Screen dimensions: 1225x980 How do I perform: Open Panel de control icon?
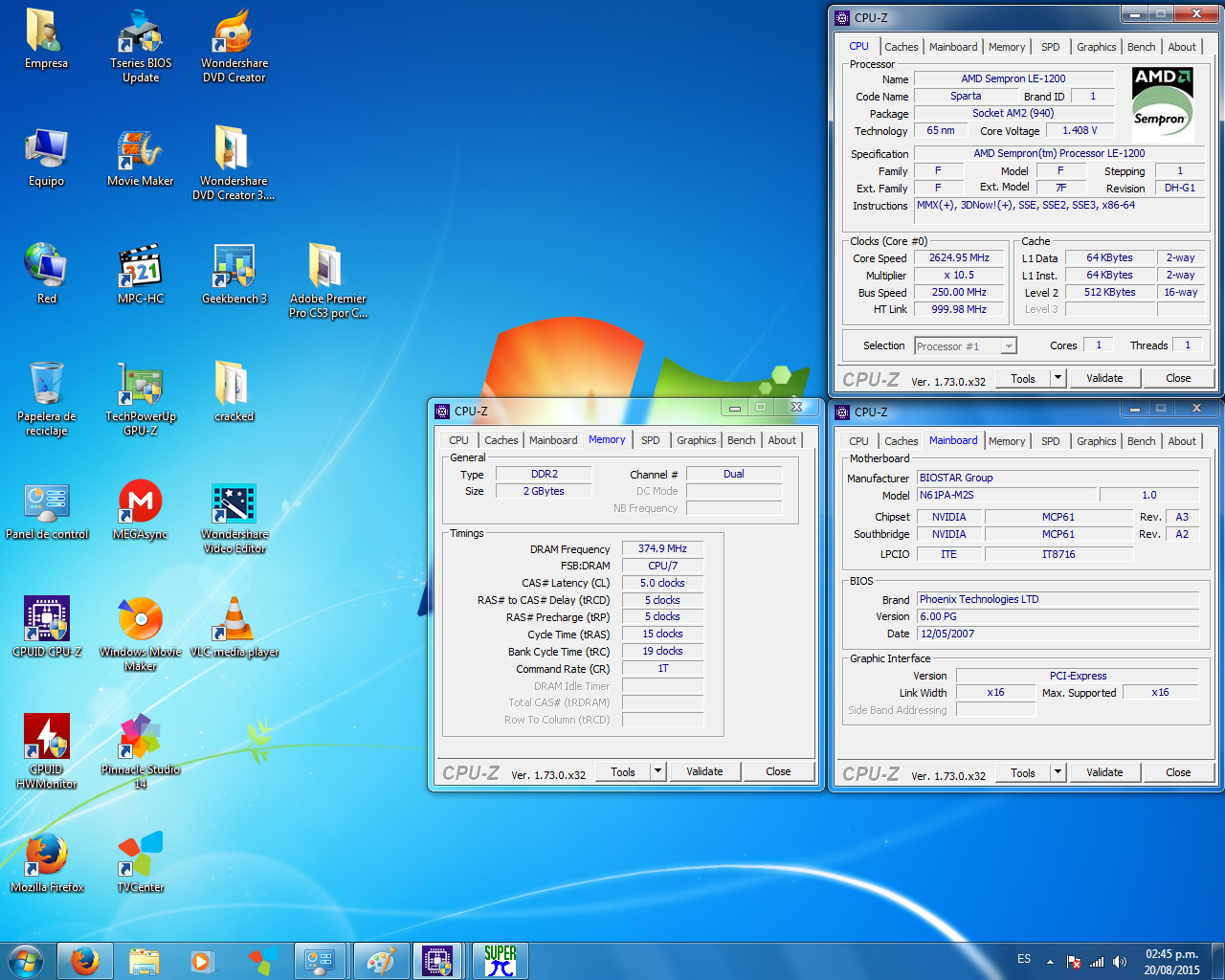tap(47, 511)
